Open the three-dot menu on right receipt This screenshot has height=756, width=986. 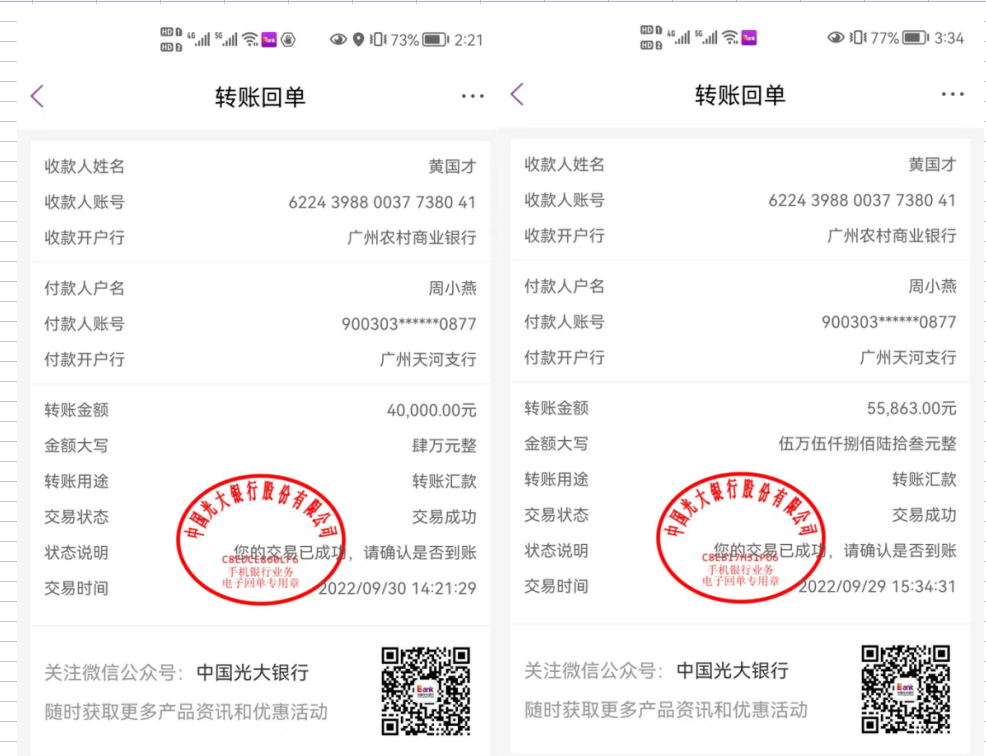pos(952,94)
